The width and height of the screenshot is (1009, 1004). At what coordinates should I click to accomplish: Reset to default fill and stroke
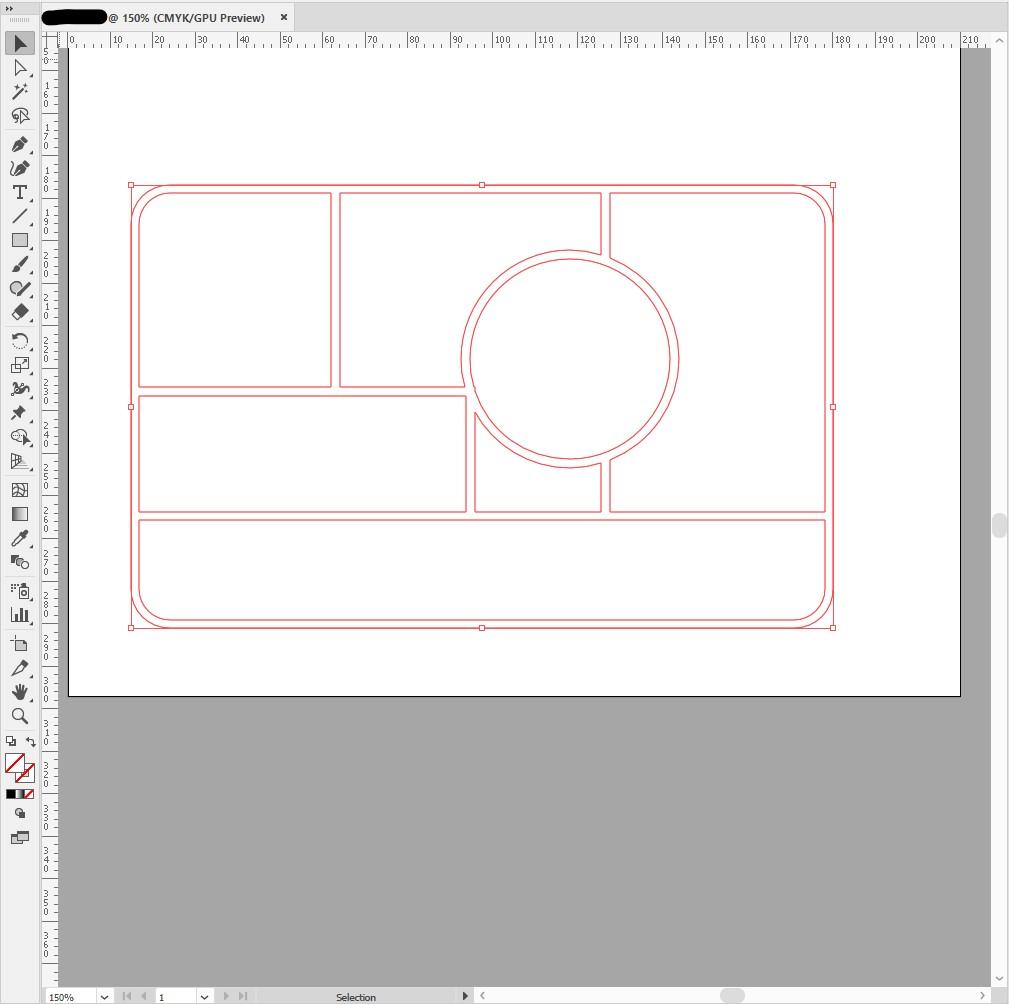(11, 741)
